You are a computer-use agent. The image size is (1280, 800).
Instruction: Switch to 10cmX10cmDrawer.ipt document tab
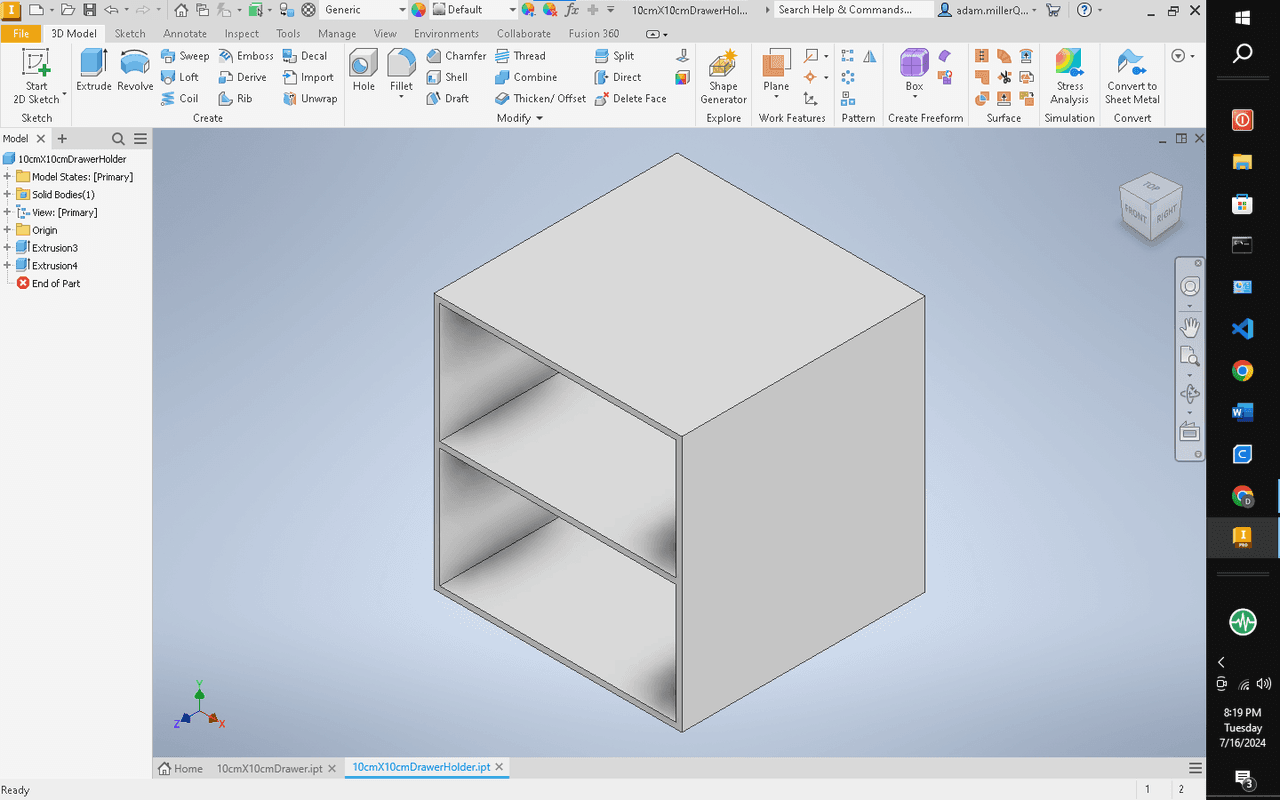[268, 768]
